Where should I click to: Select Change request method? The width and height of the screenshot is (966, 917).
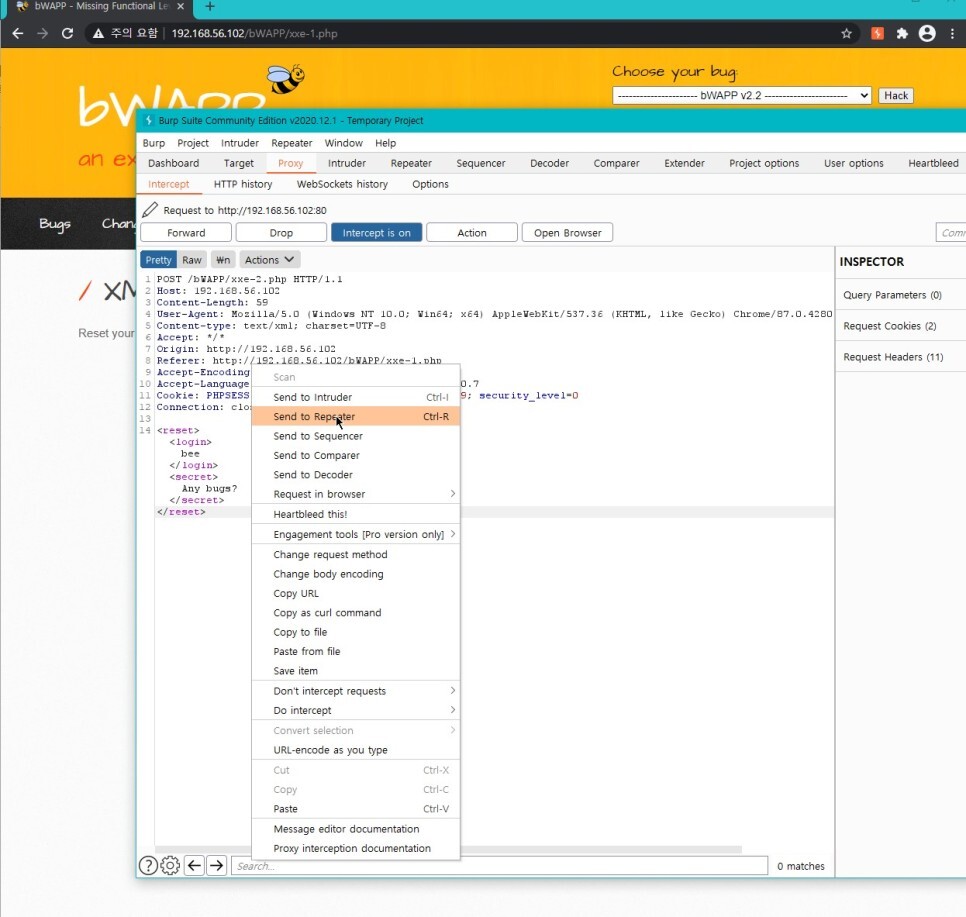click(x=356, y=555)
